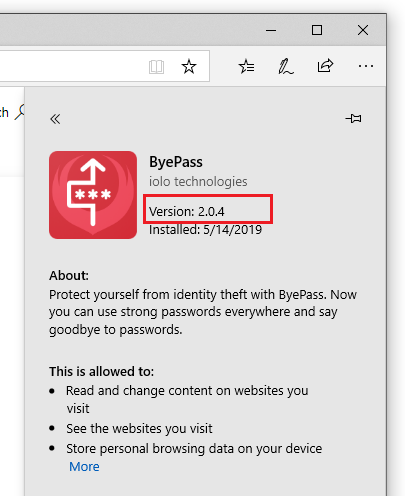Click the ByePass extension title
This screenshot has height=496, width=405.
(x=176, y=162)
